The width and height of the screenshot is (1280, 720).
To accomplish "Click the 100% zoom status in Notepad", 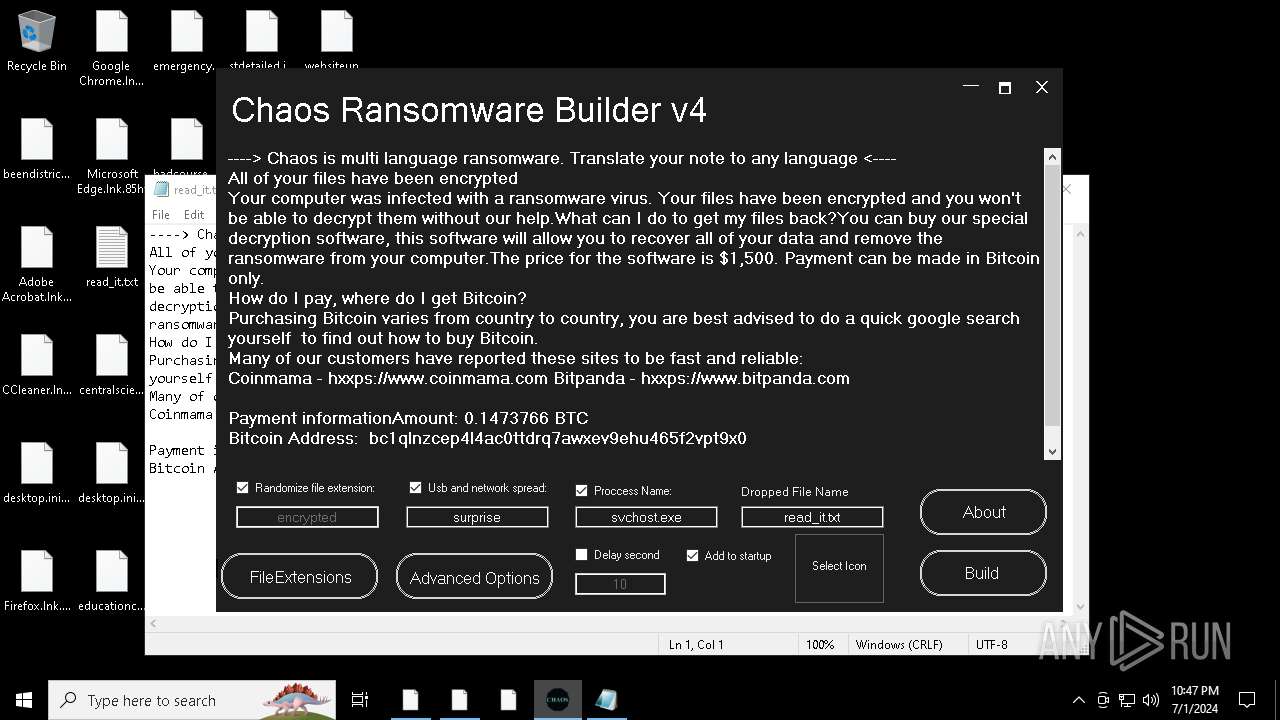I will [820, 645].
